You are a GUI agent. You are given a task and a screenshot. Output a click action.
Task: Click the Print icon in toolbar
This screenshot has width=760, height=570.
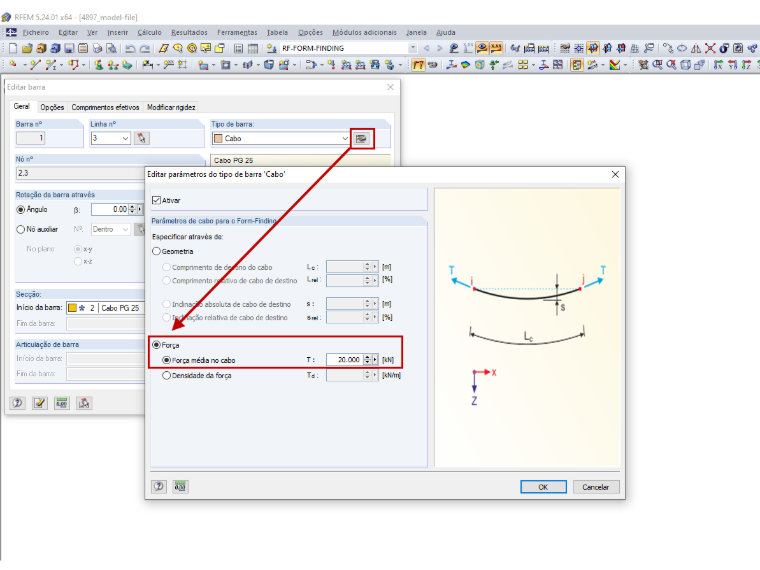click(x=97, y=48)
